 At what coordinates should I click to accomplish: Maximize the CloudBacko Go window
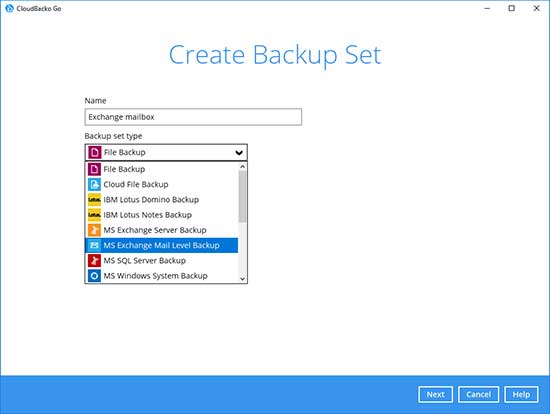(512, 8)
